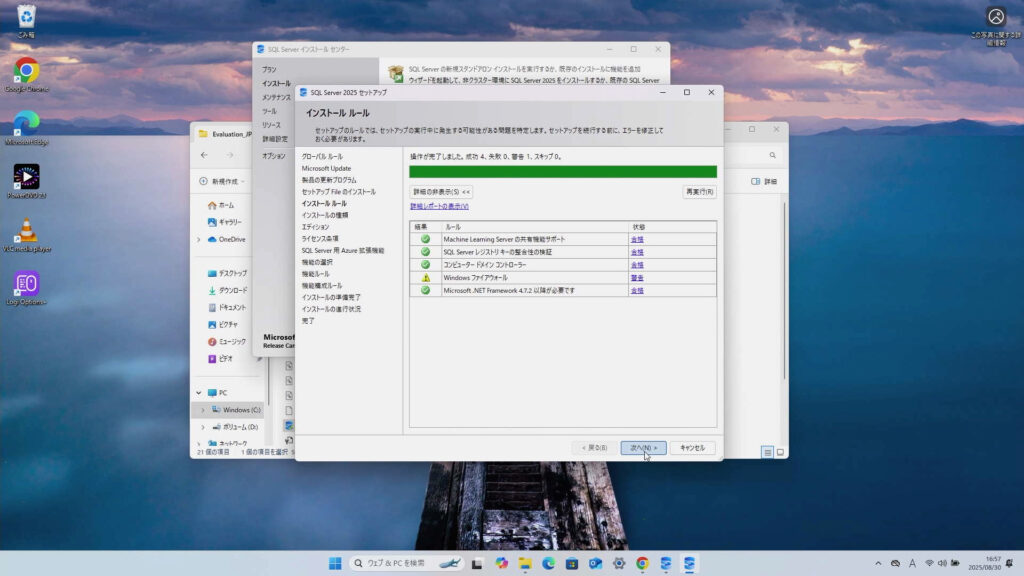Launch Copilot from the taskbar

(x=501, y=564)
